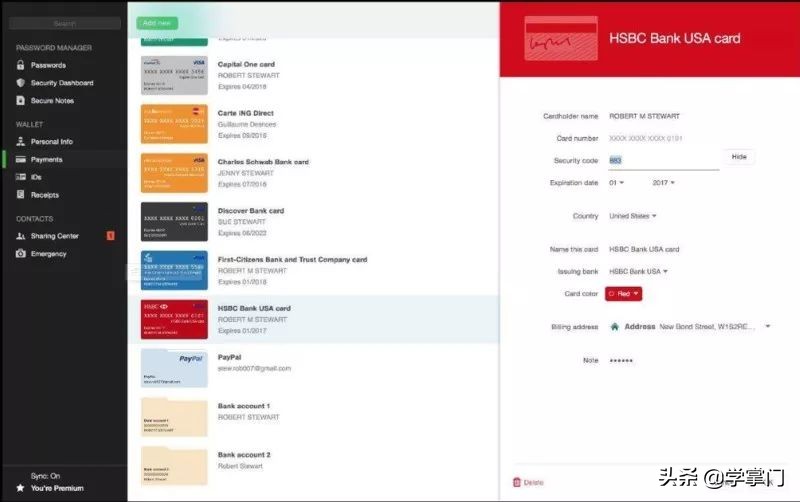
Task: Click the Sharing Center notification badge
Action: point(110,236)
